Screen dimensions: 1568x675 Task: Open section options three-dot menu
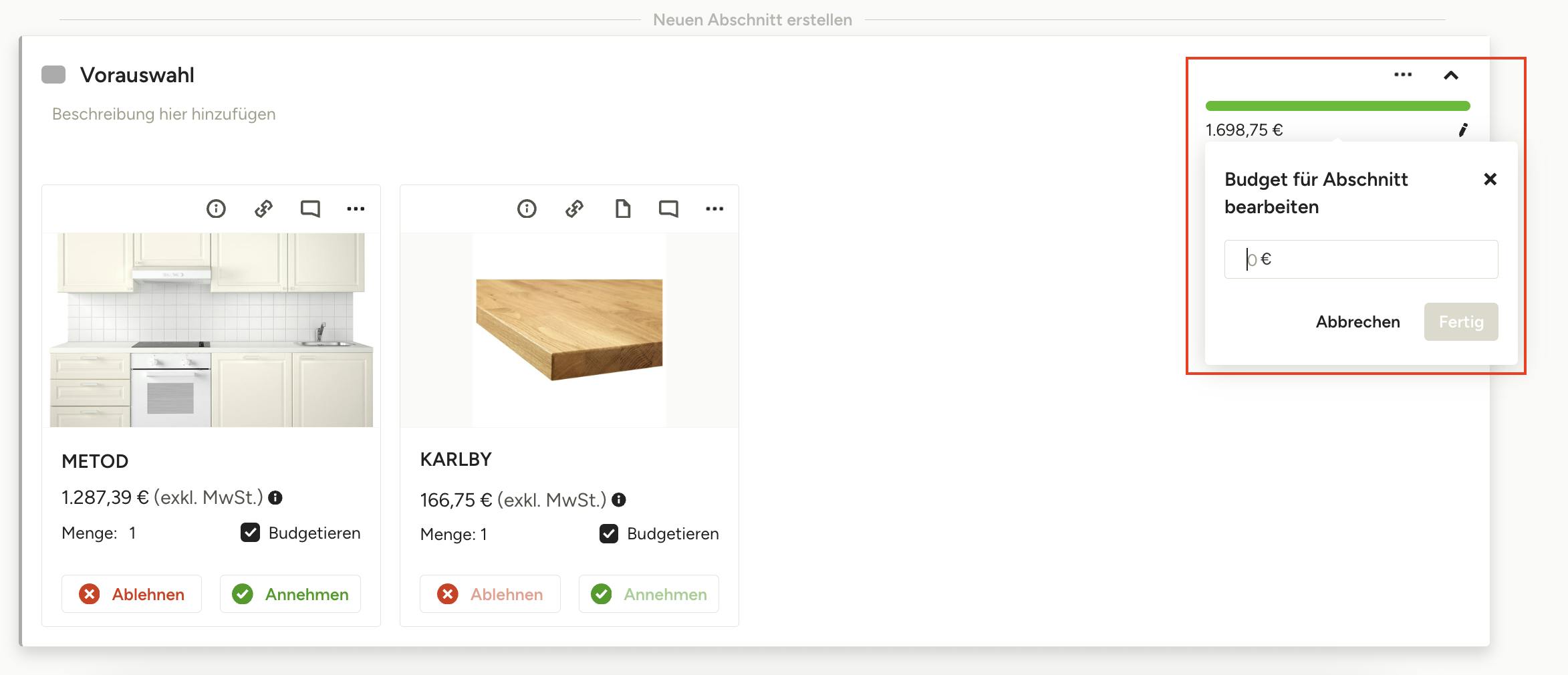[x=1403, y=75]
